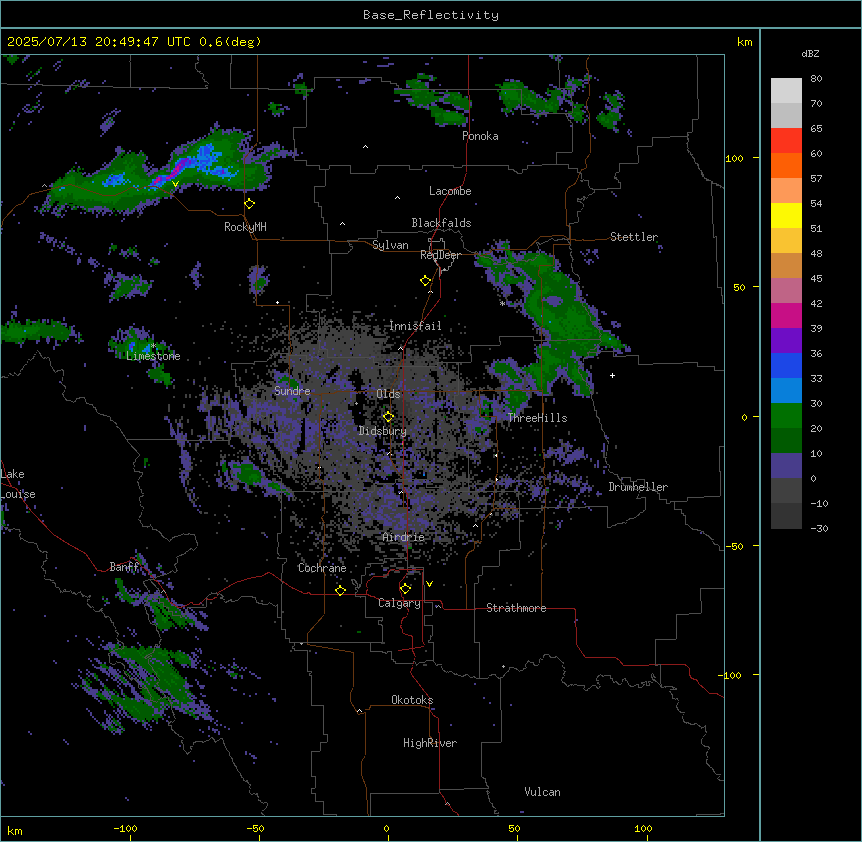Select the magenta swatch in the dBZ legend
862x842 pixels.
(786, 315)
